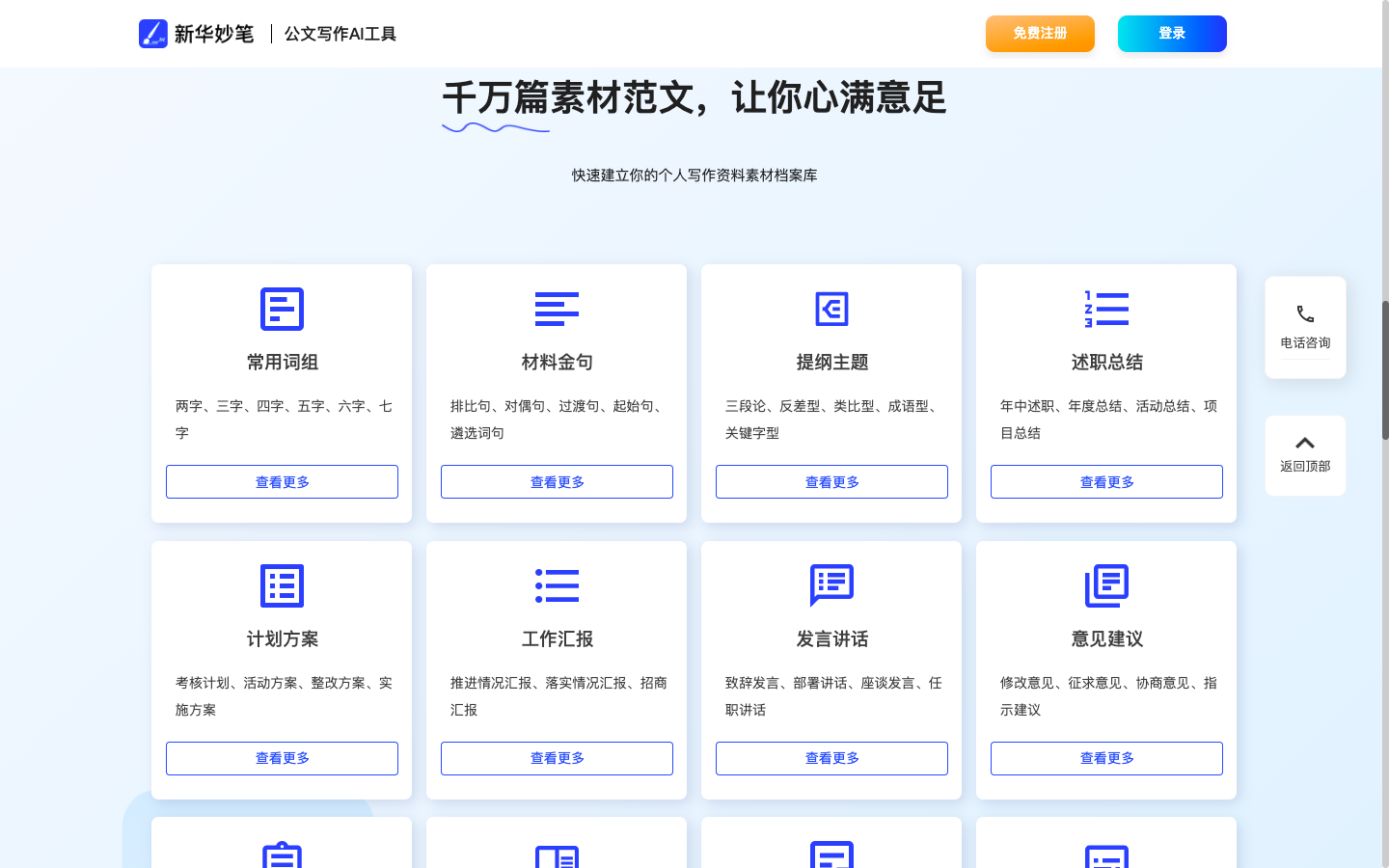The width and height of the screenshot is (1389, 868).
Task: Click the 登录 login button
Action: [x=1172, y=33]
